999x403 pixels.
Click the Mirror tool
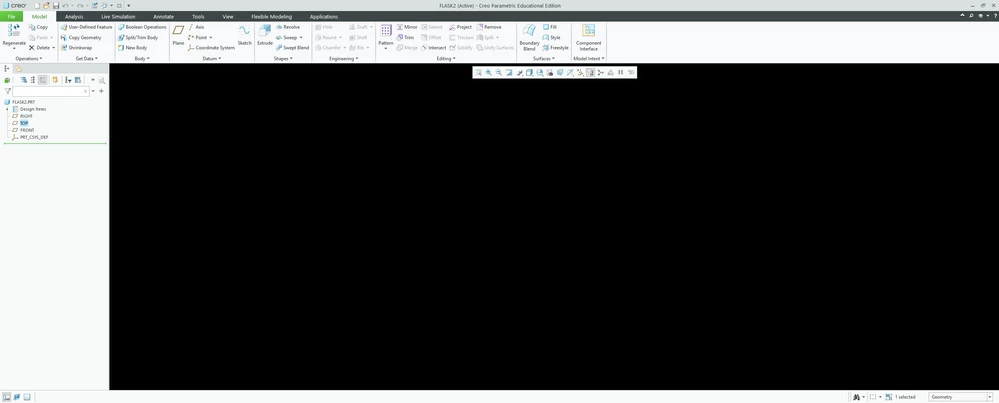[406, 27]
